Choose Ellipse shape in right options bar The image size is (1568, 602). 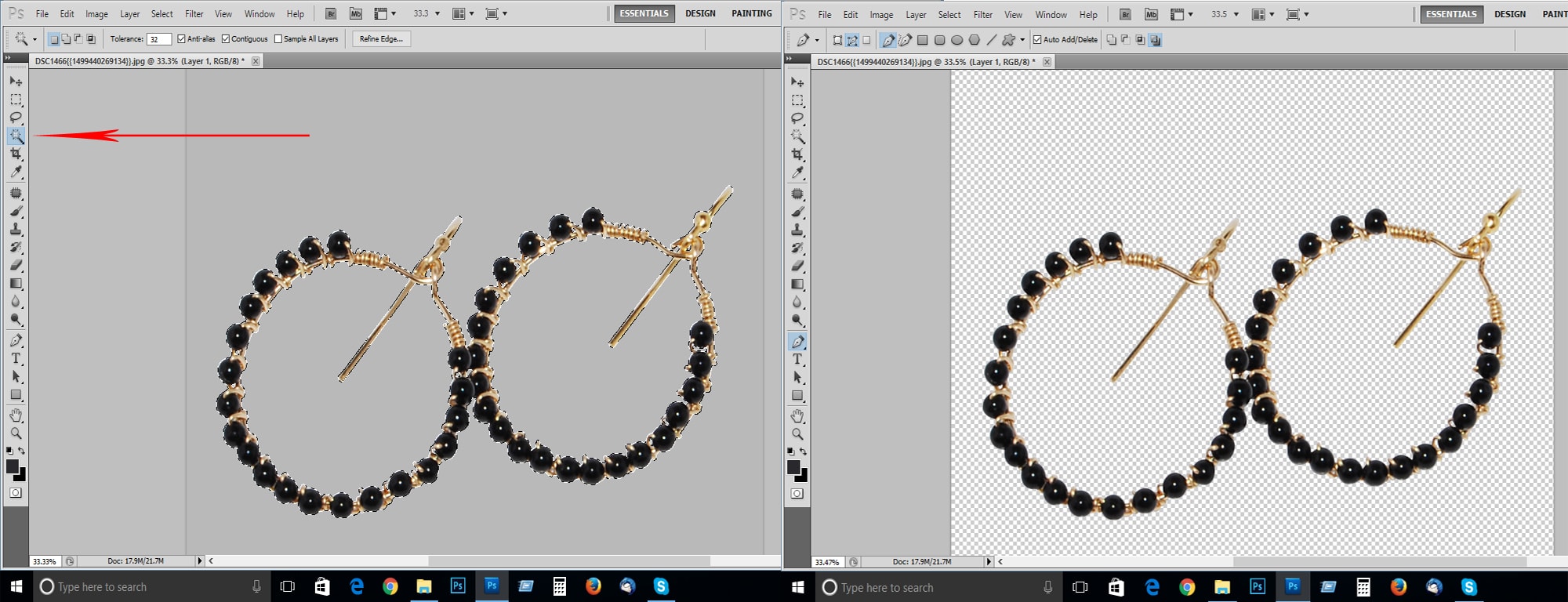[956, 40]
